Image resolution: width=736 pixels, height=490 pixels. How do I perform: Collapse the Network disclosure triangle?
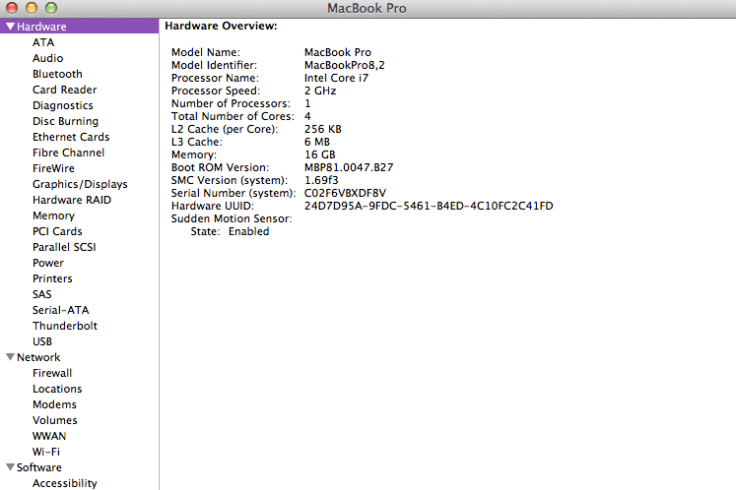coord(10,357)
